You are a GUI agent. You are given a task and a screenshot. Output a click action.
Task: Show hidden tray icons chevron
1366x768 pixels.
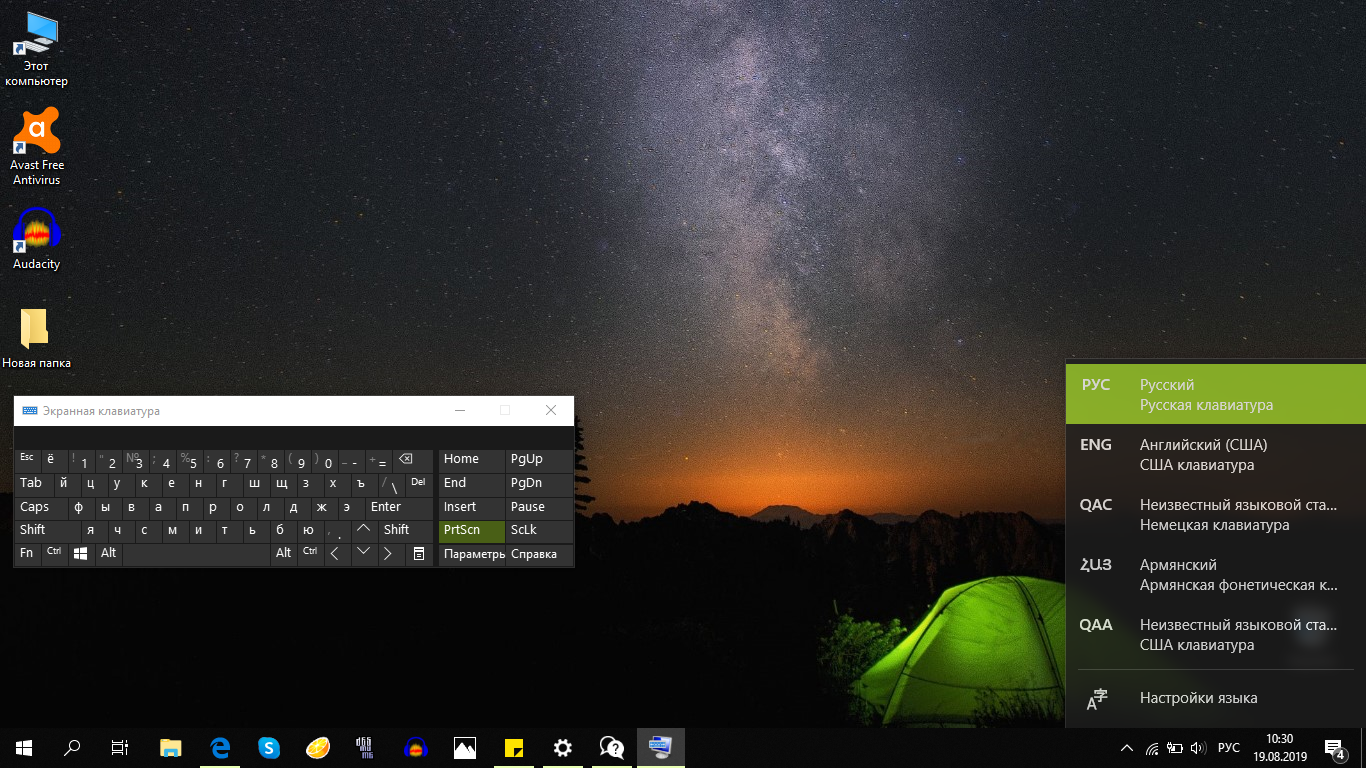point(1127,748)
